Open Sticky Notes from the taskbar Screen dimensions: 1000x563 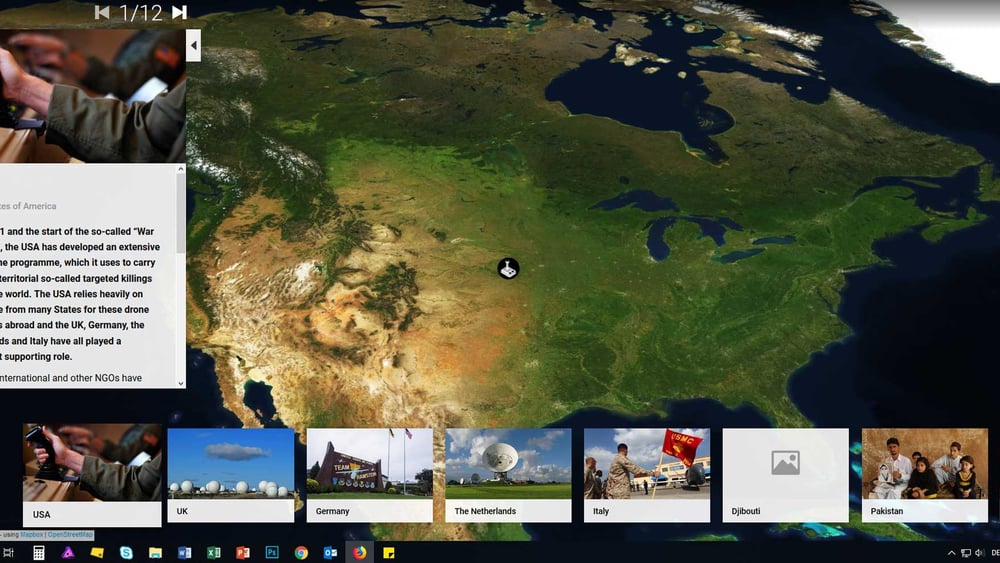click(389, 553)
